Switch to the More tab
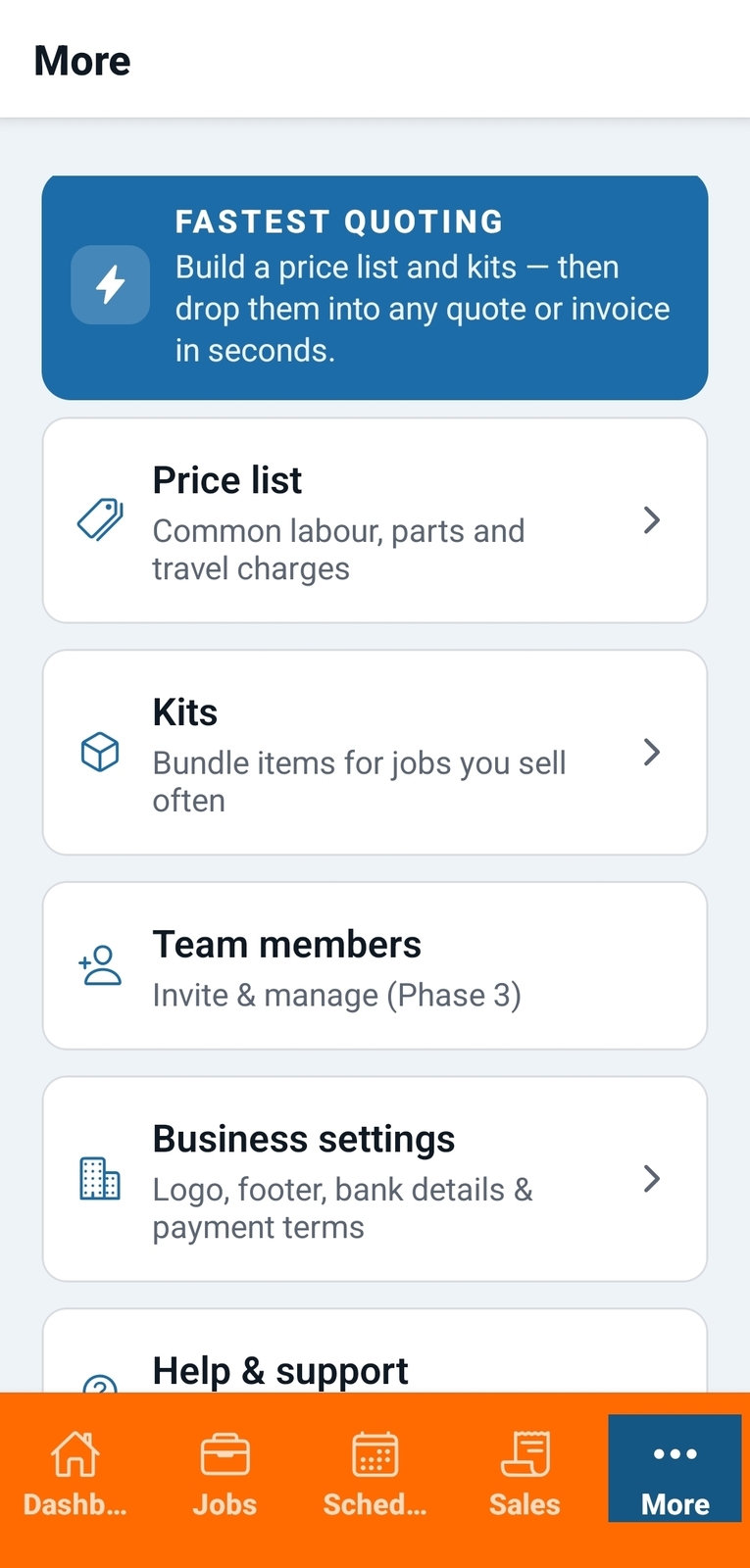Viewport: 750px width, 1568px height. 675,1468
